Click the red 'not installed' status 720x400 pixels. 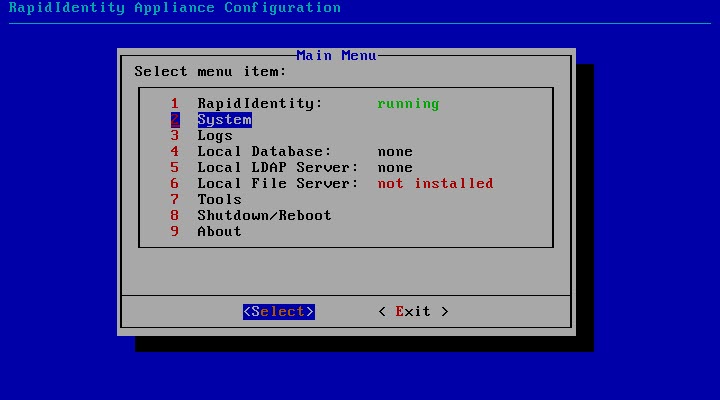(435, 184)
